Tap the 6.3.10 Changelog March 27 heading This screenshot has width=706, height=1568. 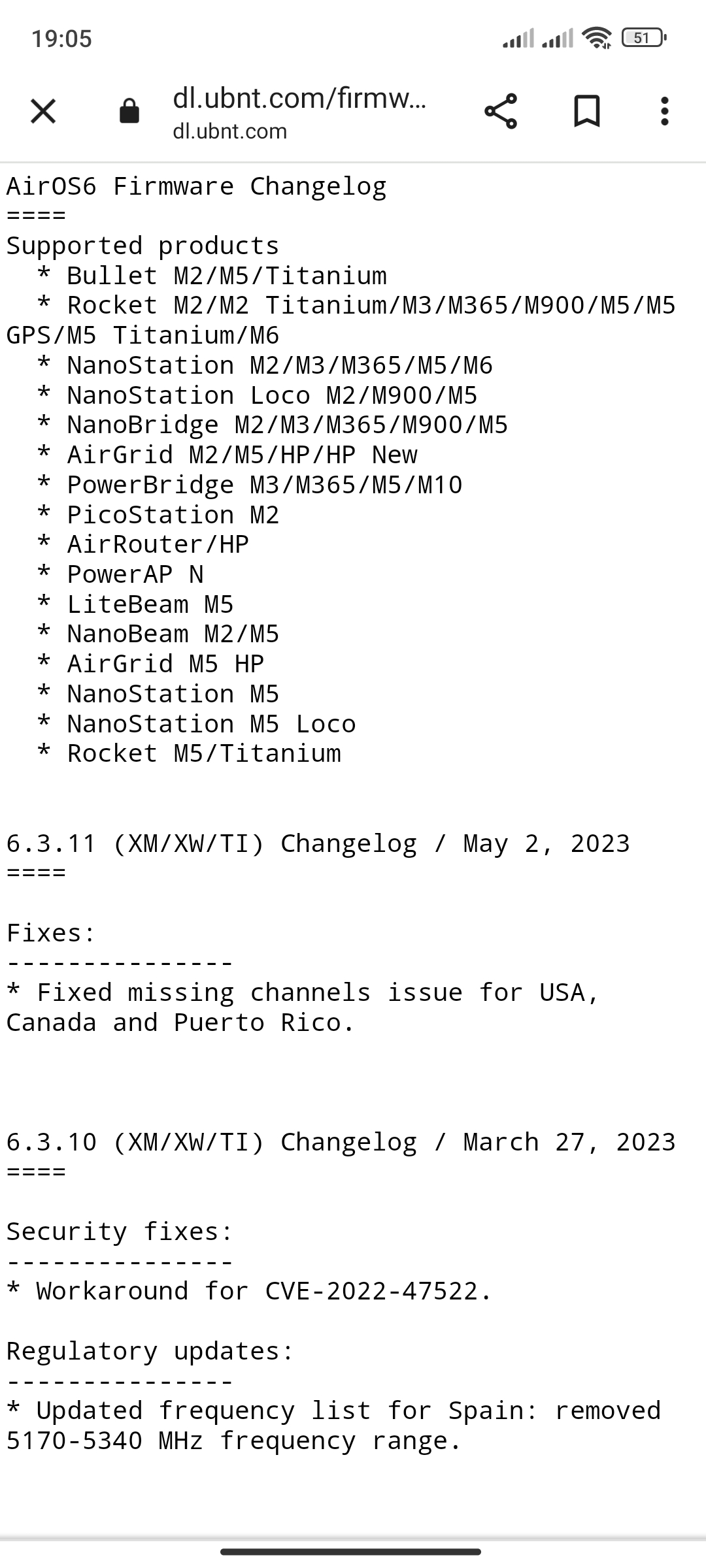click(341, 1143)
